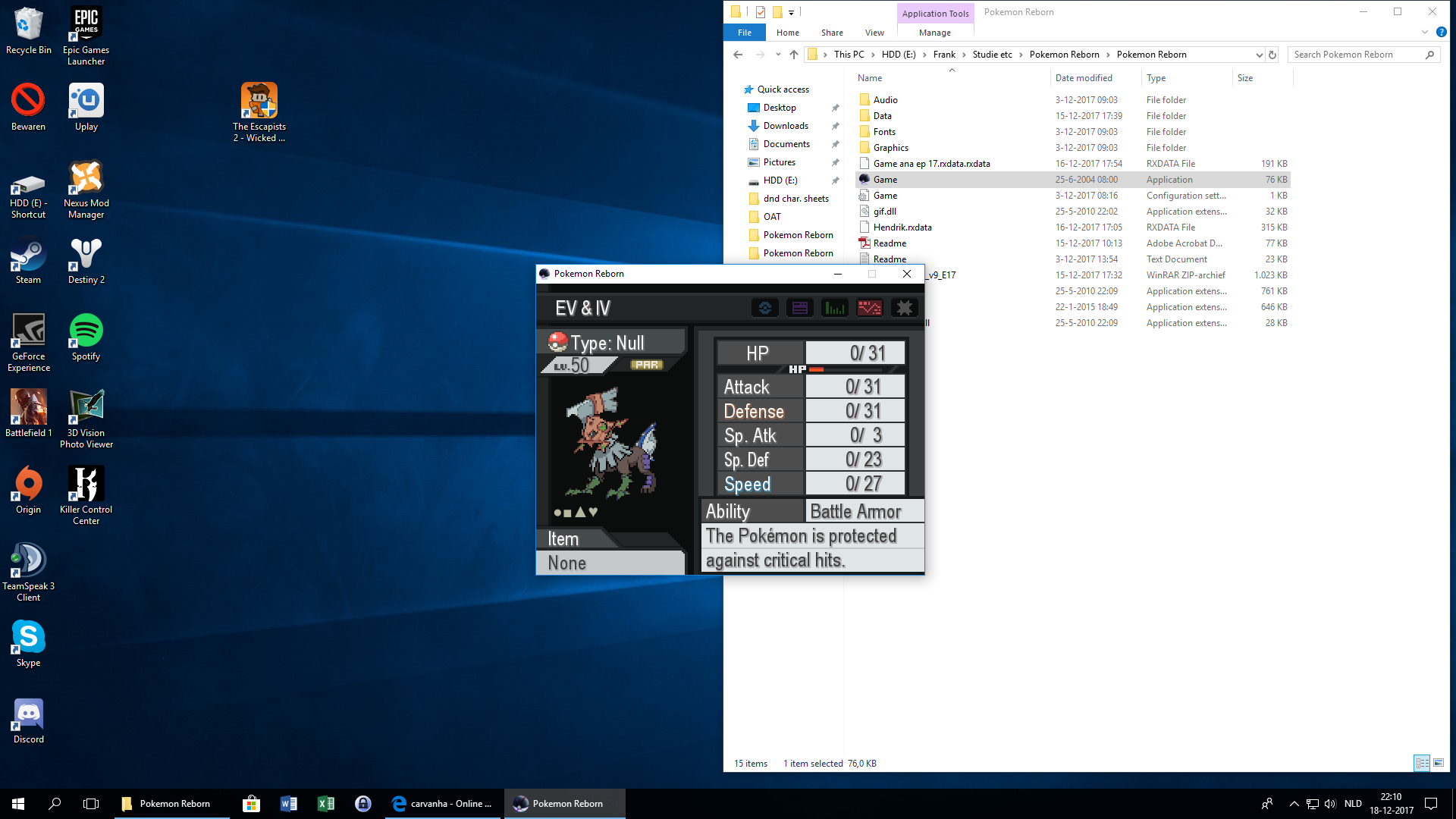Select the Steam desktop shortcut

pos(29,260)
